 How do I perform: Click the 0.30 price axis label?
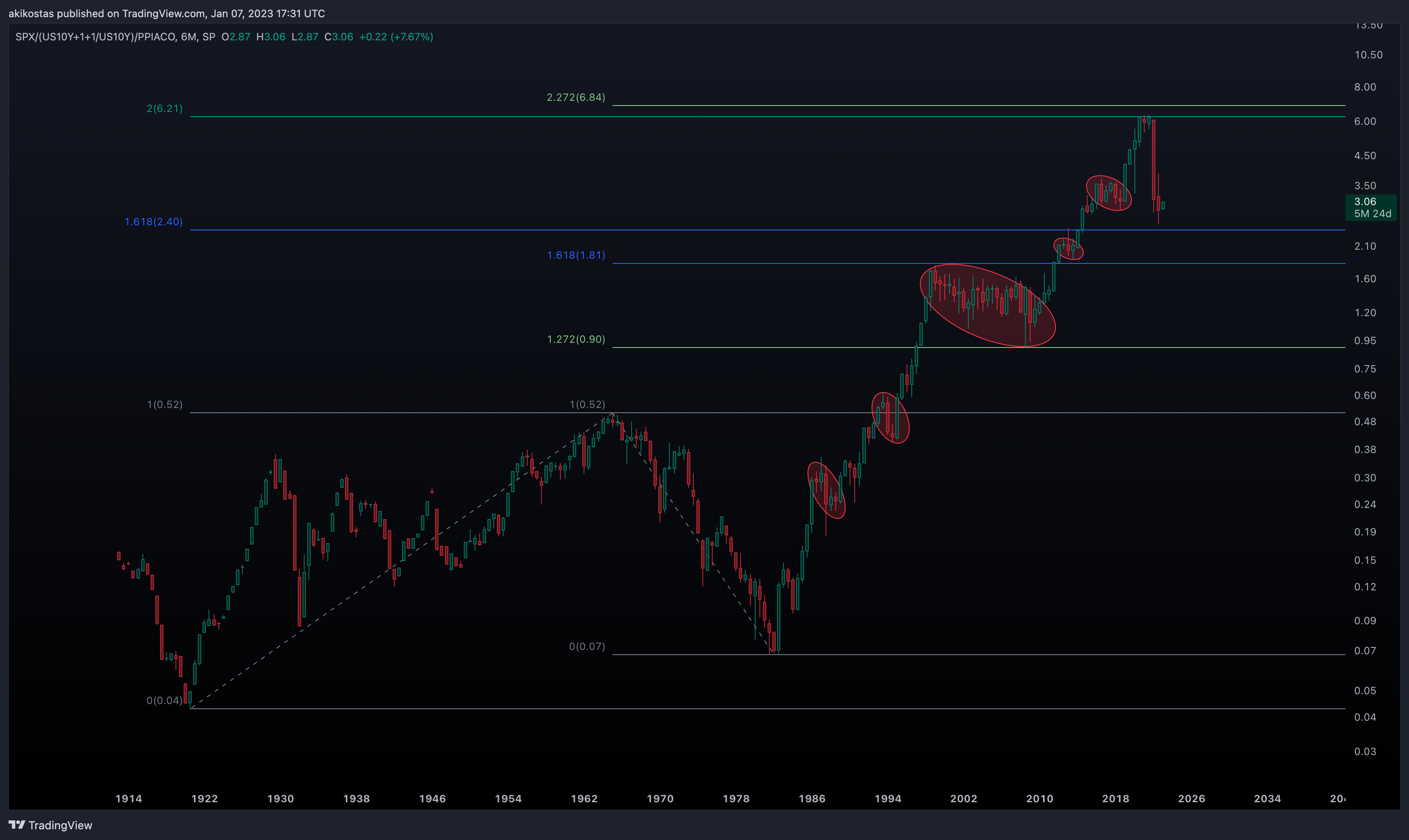point(1365,478)
